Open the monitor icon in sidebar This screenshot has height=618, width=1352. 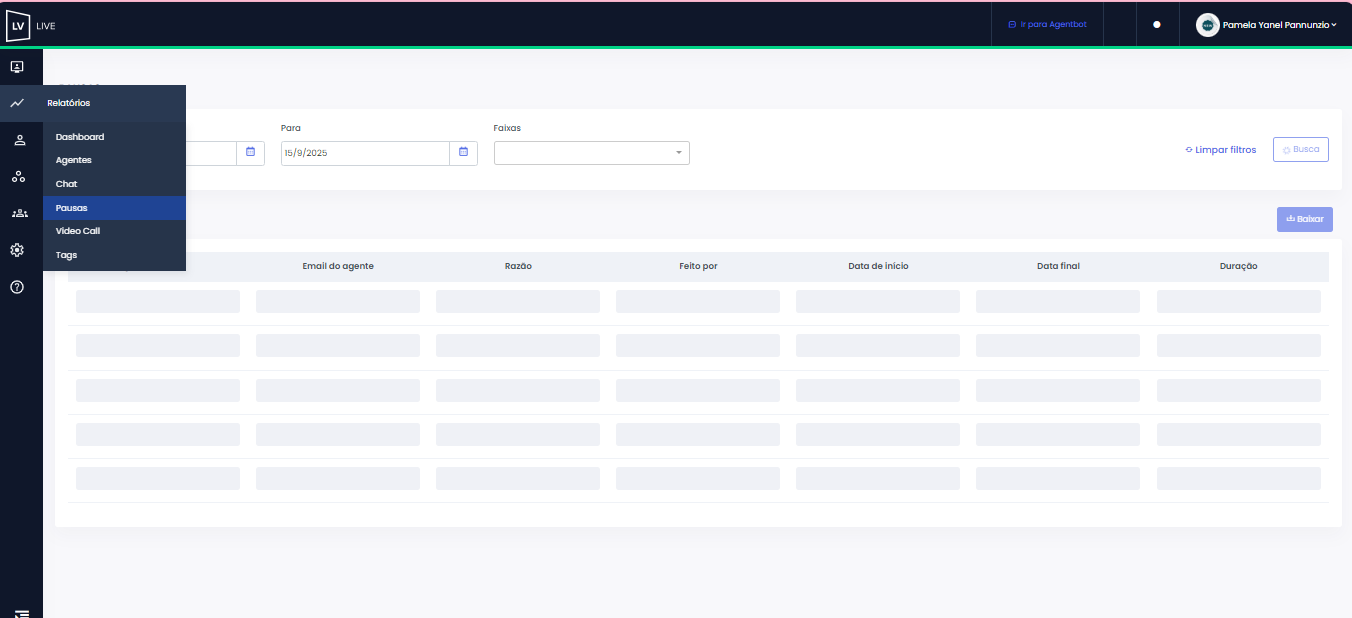(17, 67)
